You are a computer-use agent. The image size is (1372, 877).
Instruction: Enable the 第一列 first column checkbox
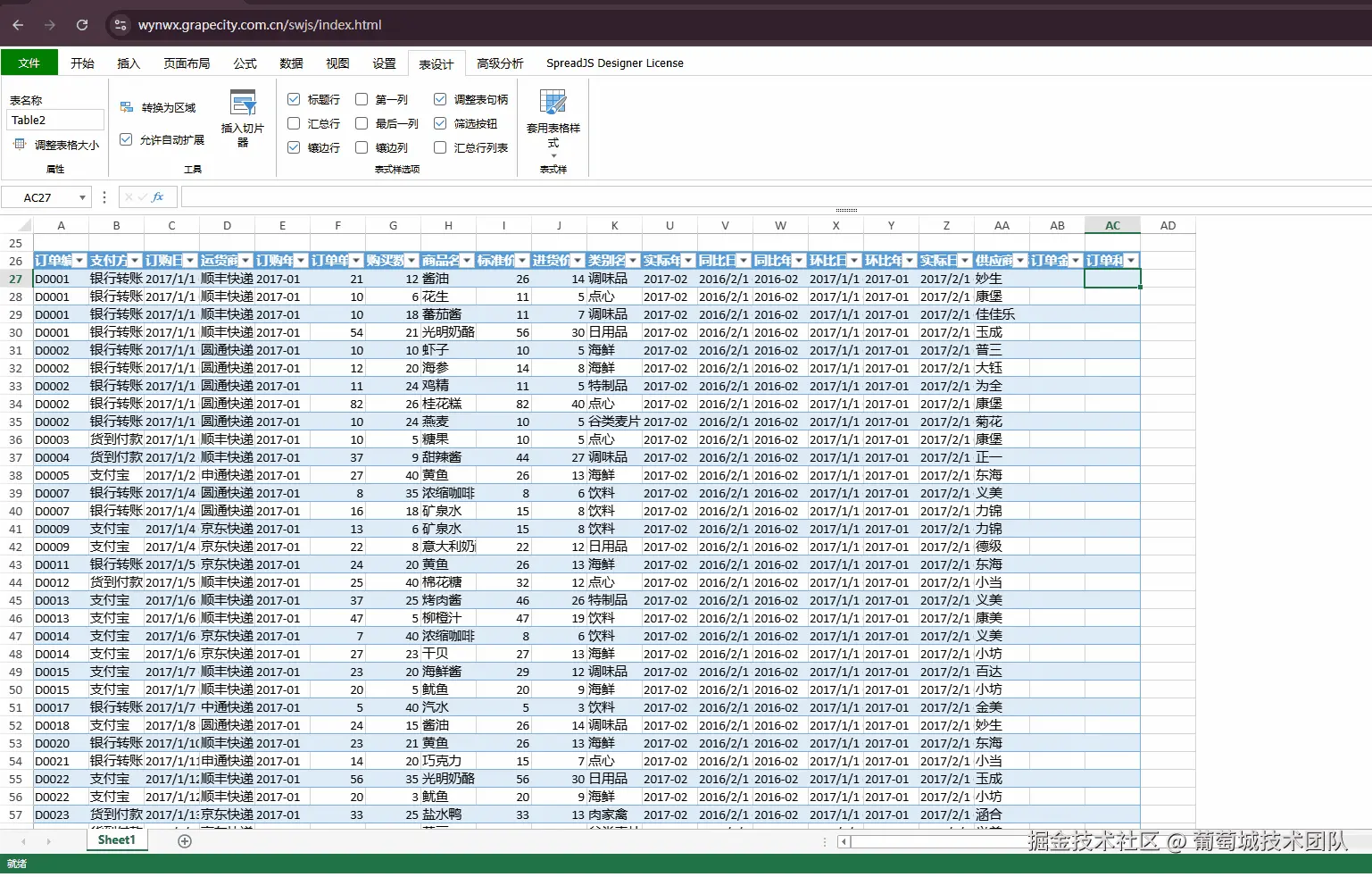click(362, 99)
